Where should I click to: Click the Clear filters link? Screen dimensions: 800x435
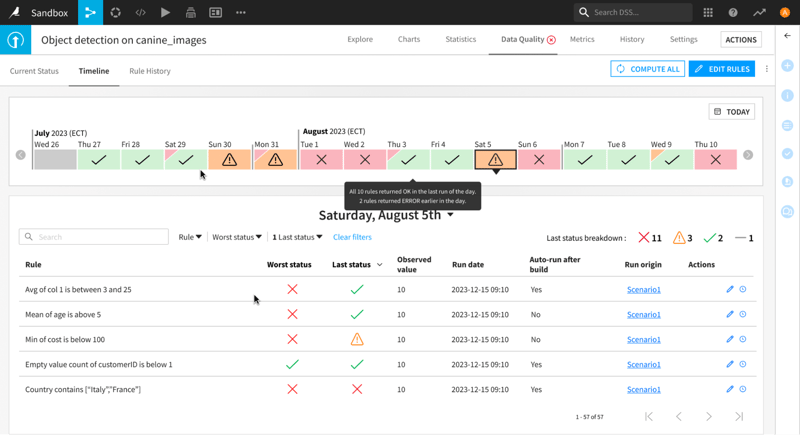click(x=352, y=237)
